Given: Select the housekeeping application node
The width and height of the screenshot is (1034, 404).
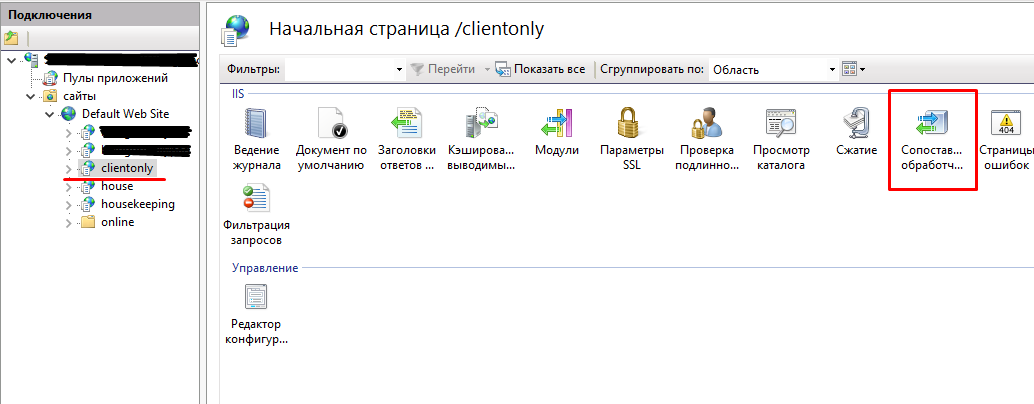Looking at the screenshot, I should pyautogui.click(x=138, y=204).
